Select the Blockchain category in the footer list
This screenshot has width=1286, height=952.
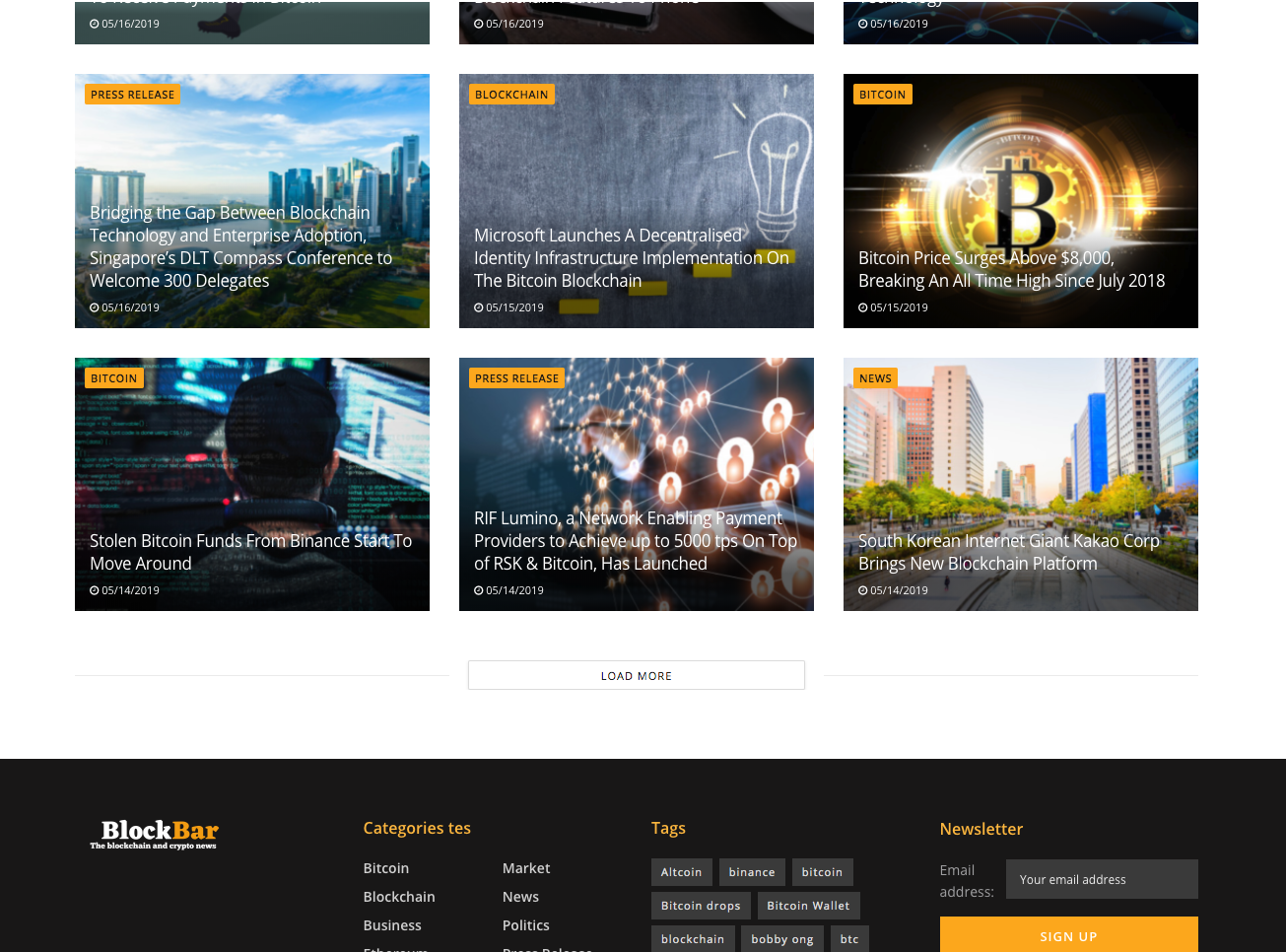[x=399, y=897]
